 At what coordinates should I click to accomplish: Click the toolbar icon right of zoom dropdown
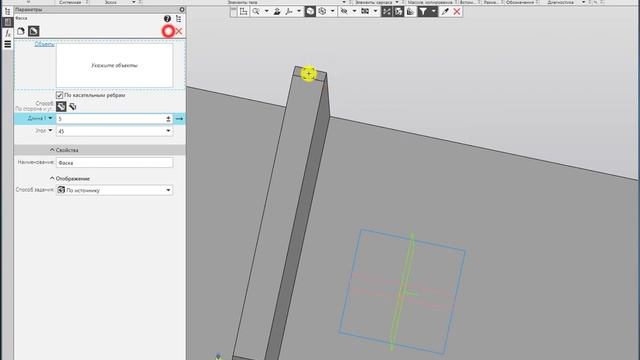pyautogui.click(x=277, y=11)
